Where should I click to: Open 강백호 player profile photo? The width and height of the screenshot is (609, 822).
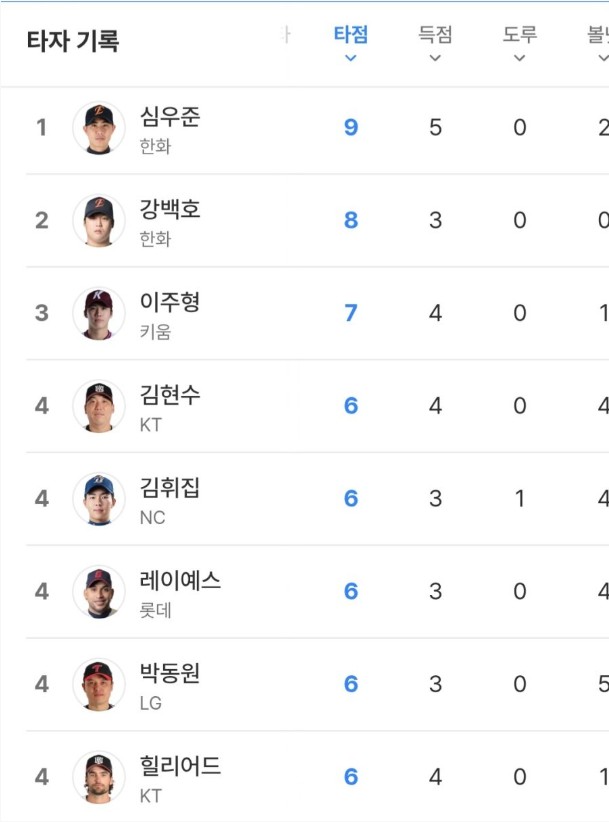coord(99,221)
